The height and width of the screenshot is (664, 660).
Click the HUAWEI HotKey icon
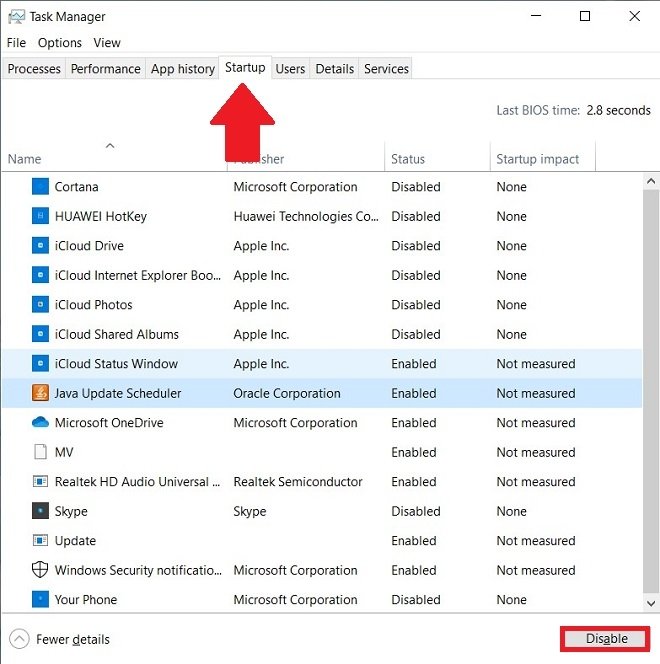40,216
